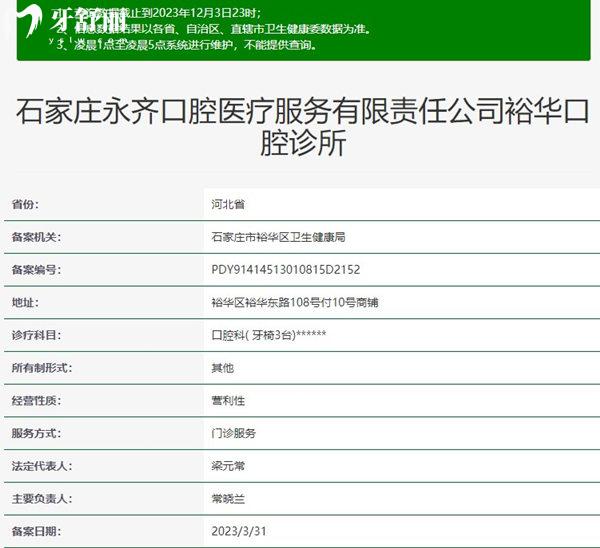Click the 法定代表人 label
This screenshot has width=600, height=548.
coord(42,466)
